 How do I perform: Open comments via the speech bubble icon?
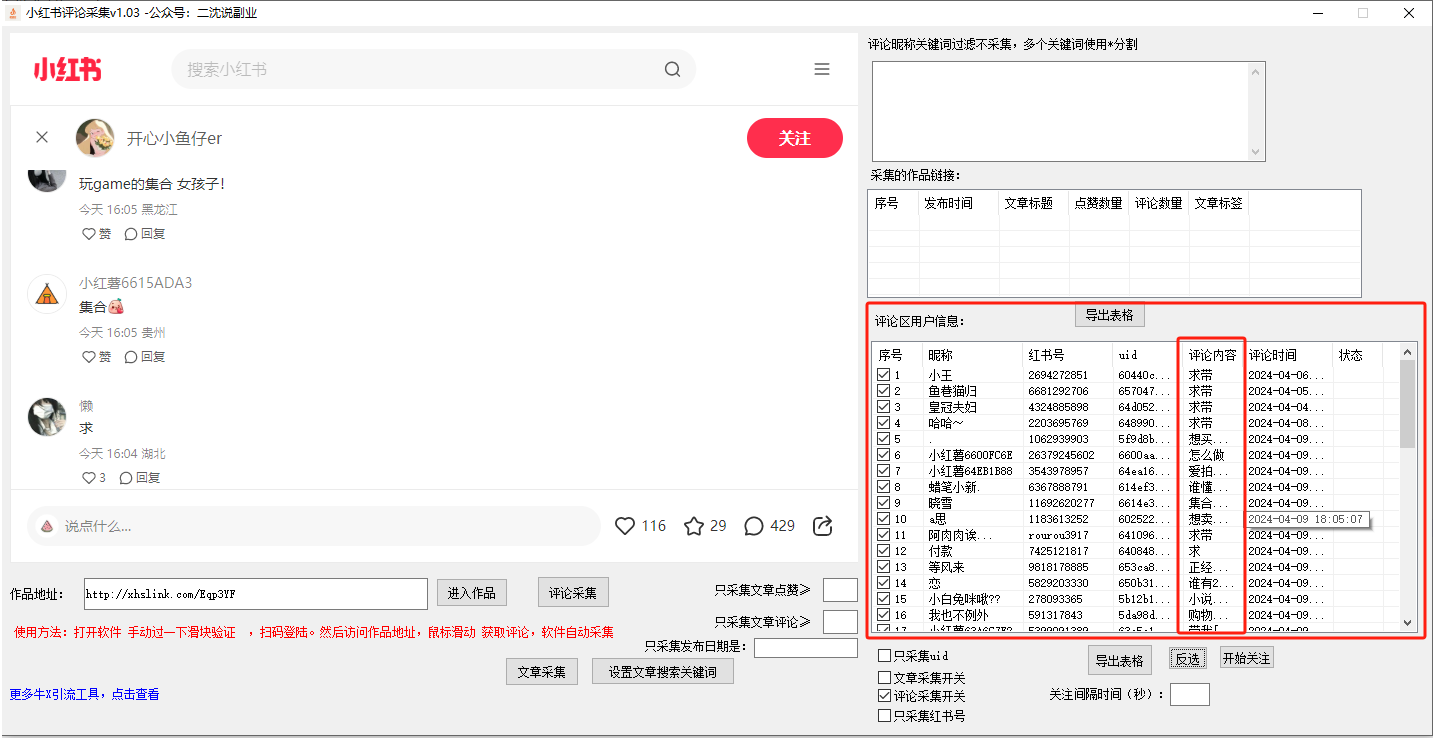[x=754, y=525]
